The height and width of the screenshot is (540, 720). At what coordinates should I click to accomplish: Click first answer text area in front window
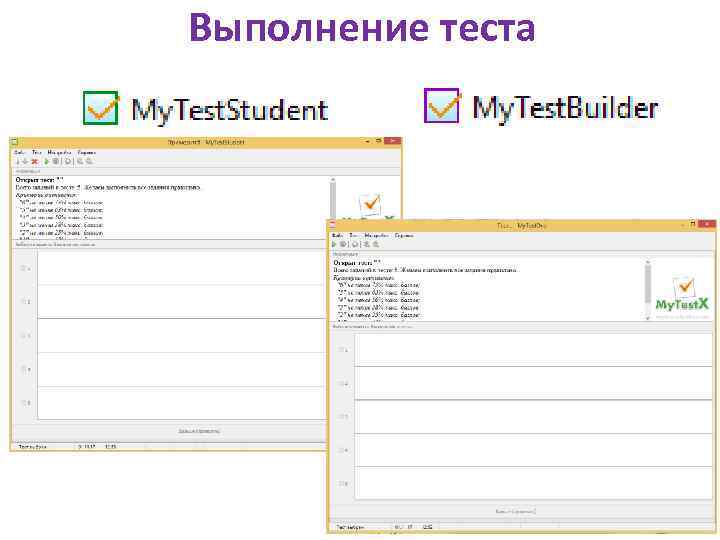(533, 350)
